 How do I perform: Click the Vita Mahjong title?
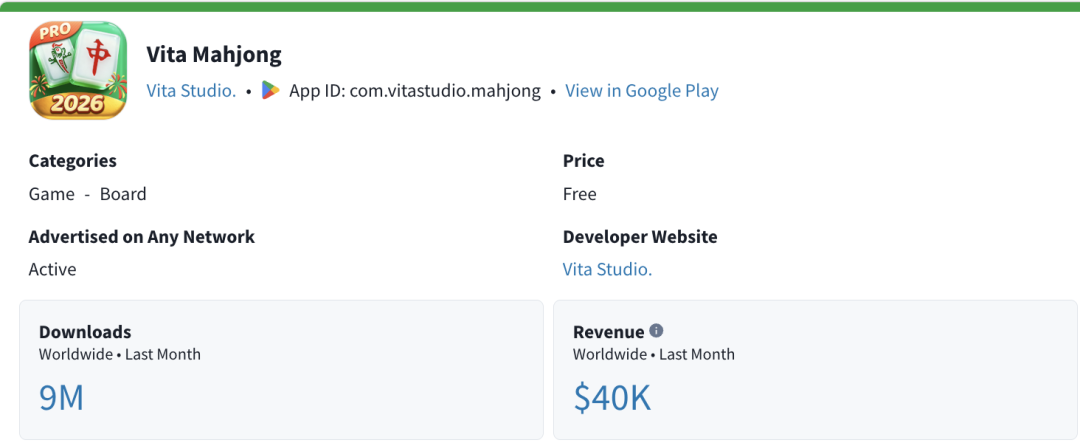214,54
